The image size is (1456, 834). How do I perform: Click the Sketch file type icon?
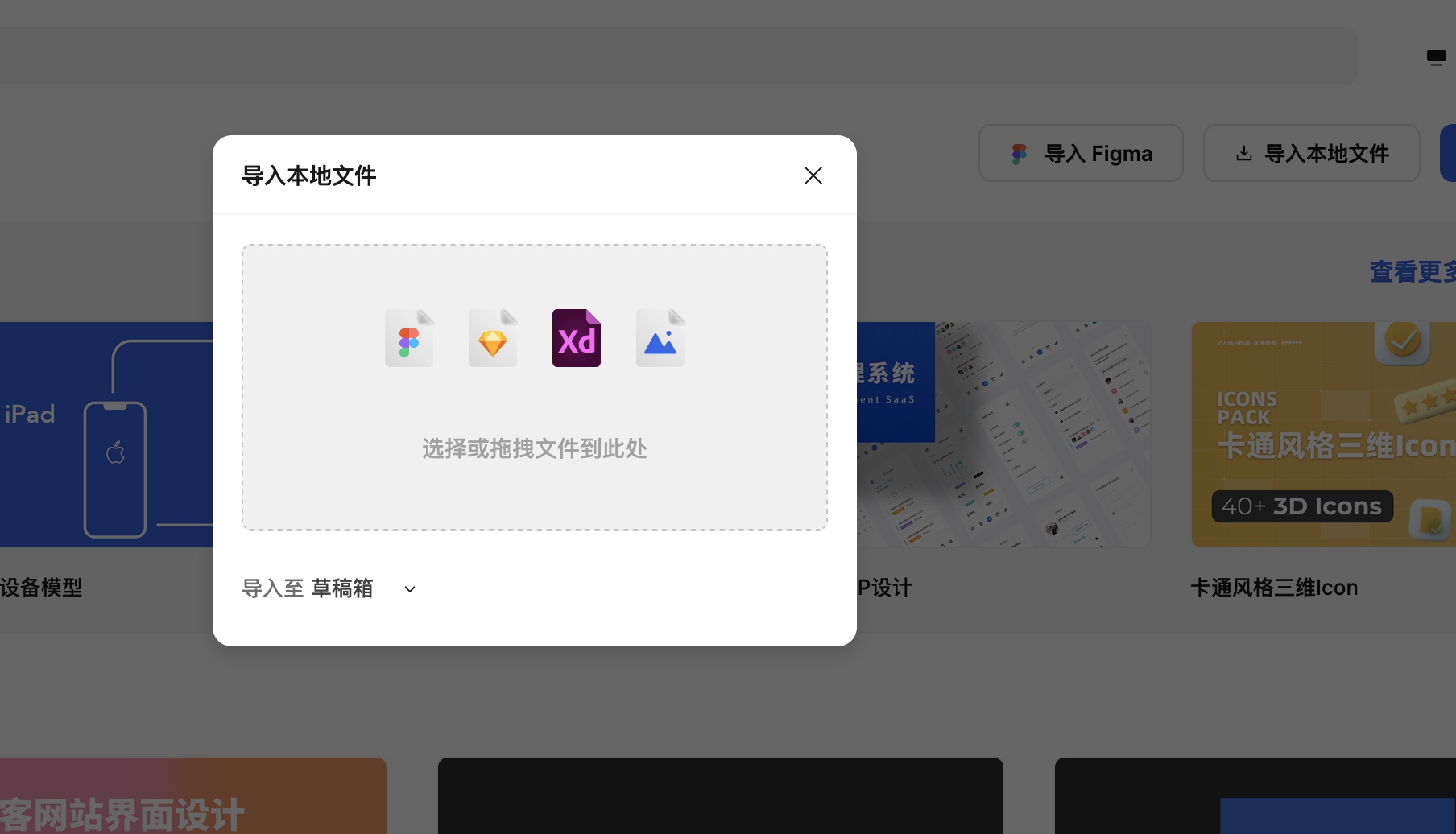click(493, 338)
